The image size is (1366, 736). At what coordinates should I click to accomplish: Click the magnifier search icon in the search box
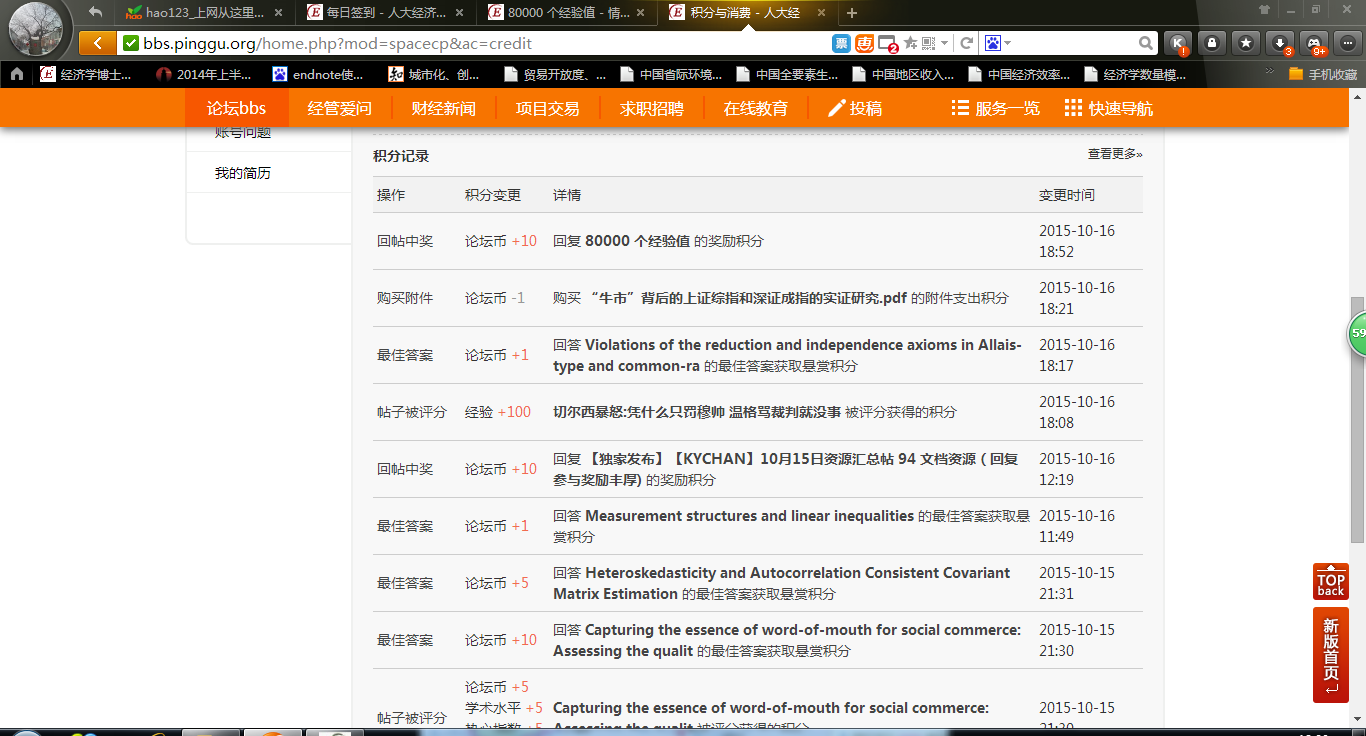[x=1146, y=43]
